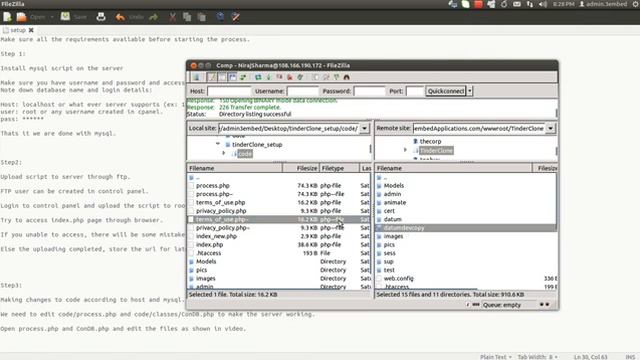Select .htaccess in local file list
Screen dimensions: 640x360
[x=279, y=253]
